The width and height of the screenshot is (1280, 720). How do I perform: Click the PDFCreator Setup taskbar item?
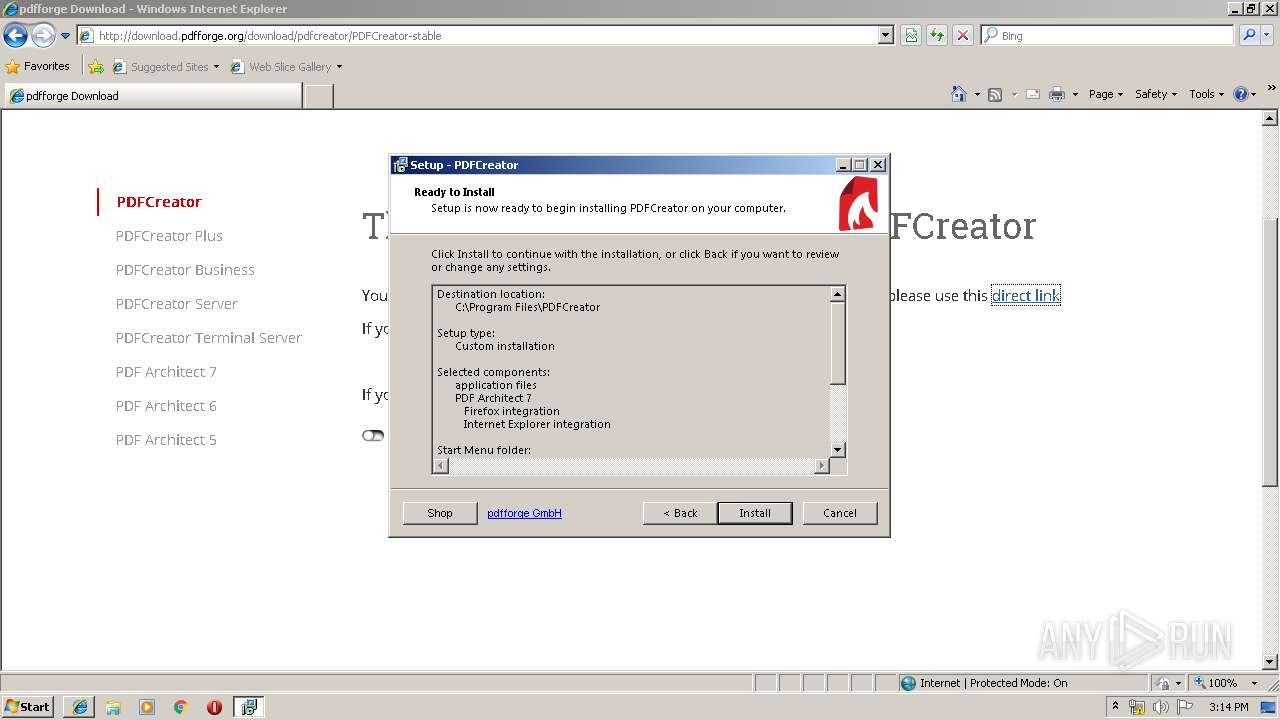pos(249,707)
